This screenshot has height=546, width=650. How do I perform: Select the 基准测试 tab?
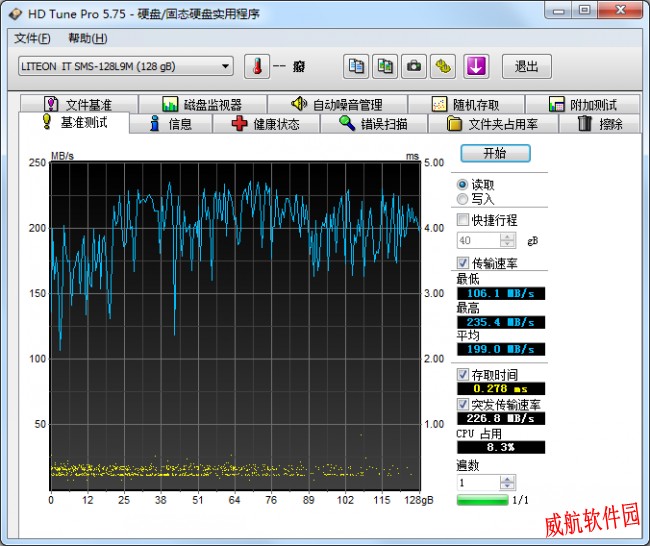pos(74,122)
